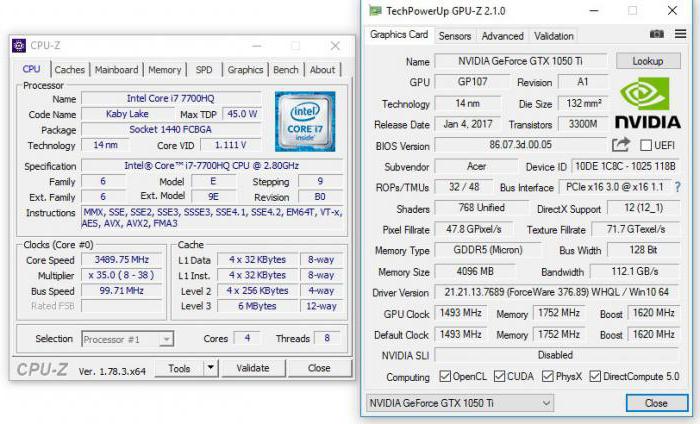Click the GPU Name field value
700x424 pixels.
pos(521,61)
